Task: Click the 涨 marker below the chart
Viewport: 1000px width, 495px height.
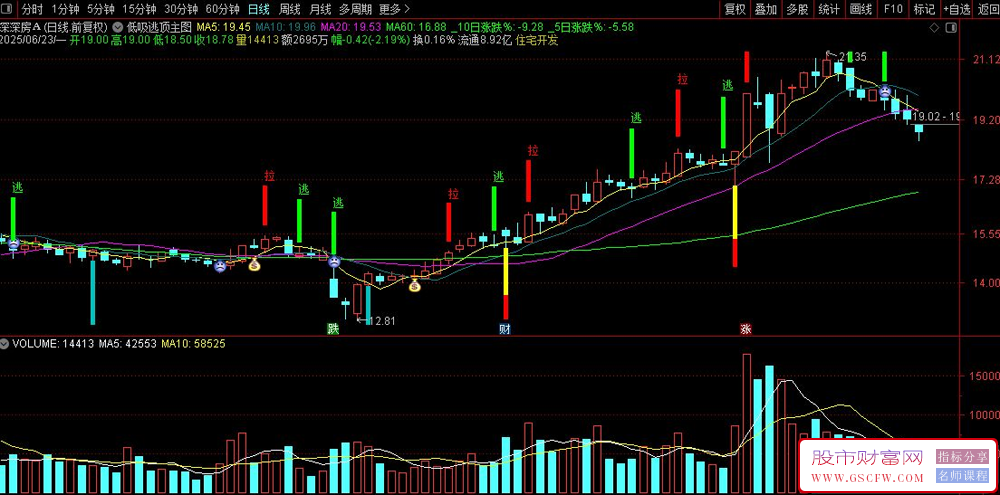Action: click(746, 329)
